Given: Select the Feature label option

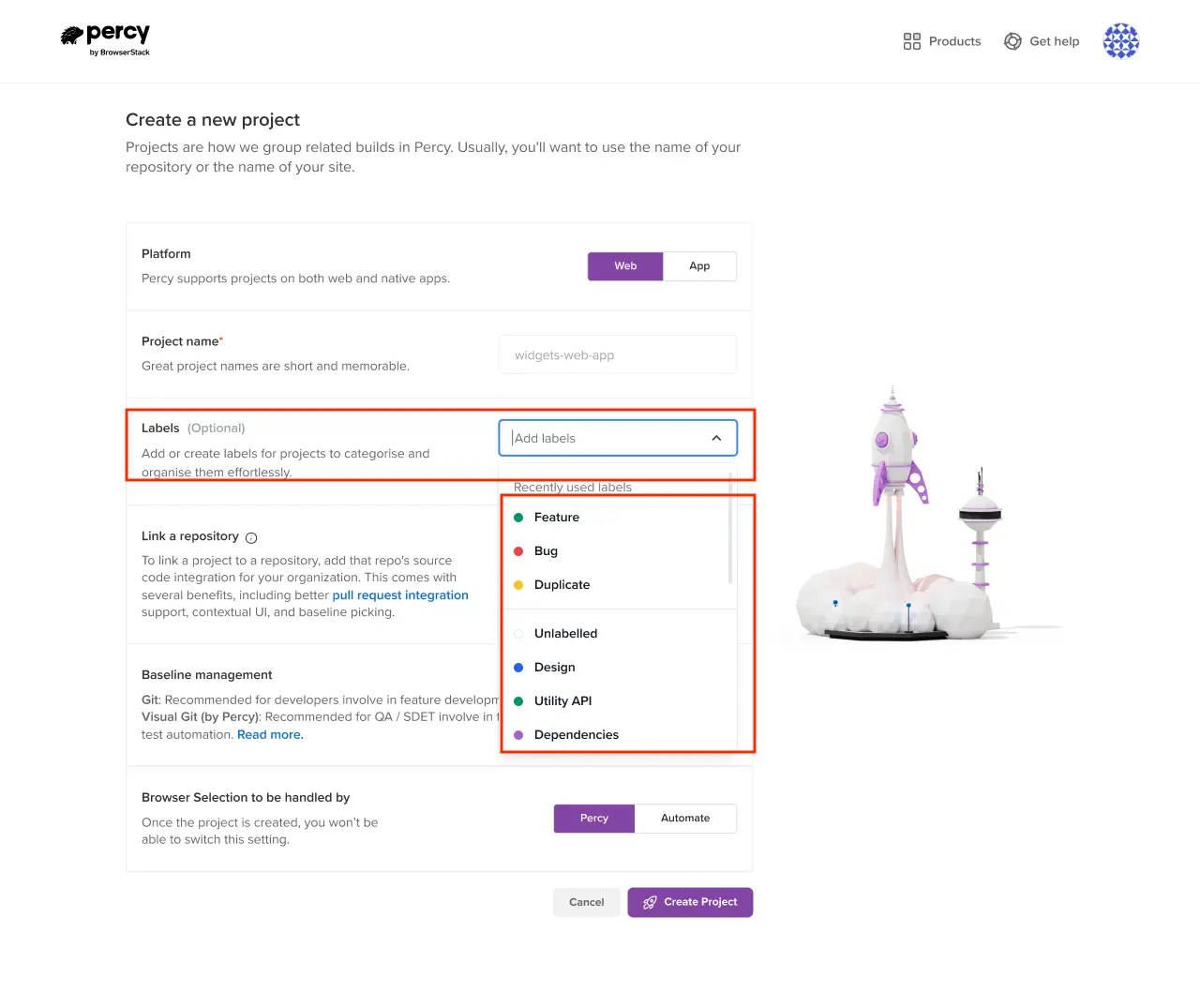Looking at the screenshot, I should click(x=557, y=518).
